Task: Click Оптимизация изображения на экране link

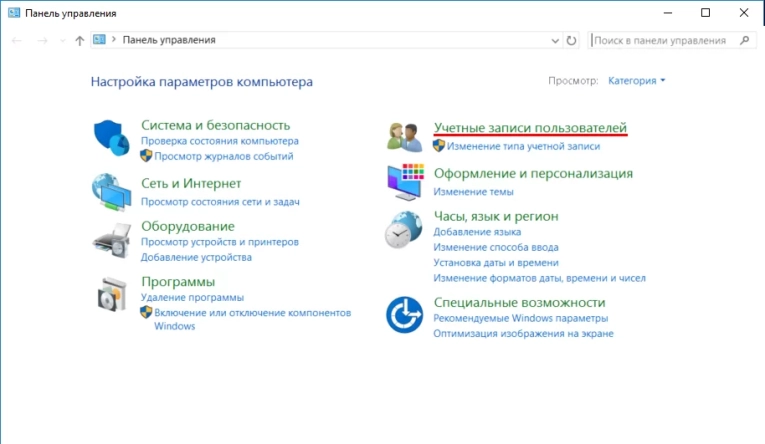Action: tap(523, 334)
